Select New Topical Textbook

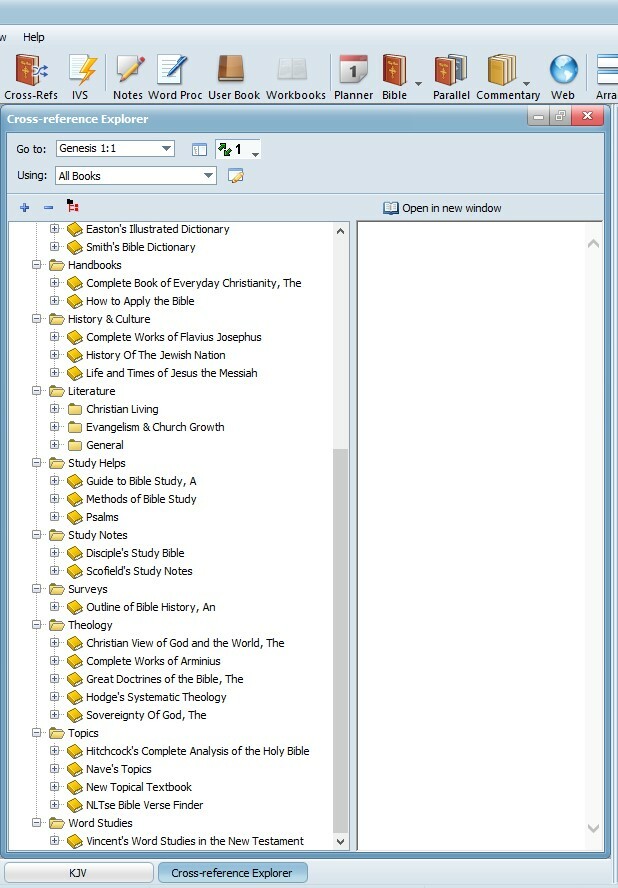pos(139,787)
